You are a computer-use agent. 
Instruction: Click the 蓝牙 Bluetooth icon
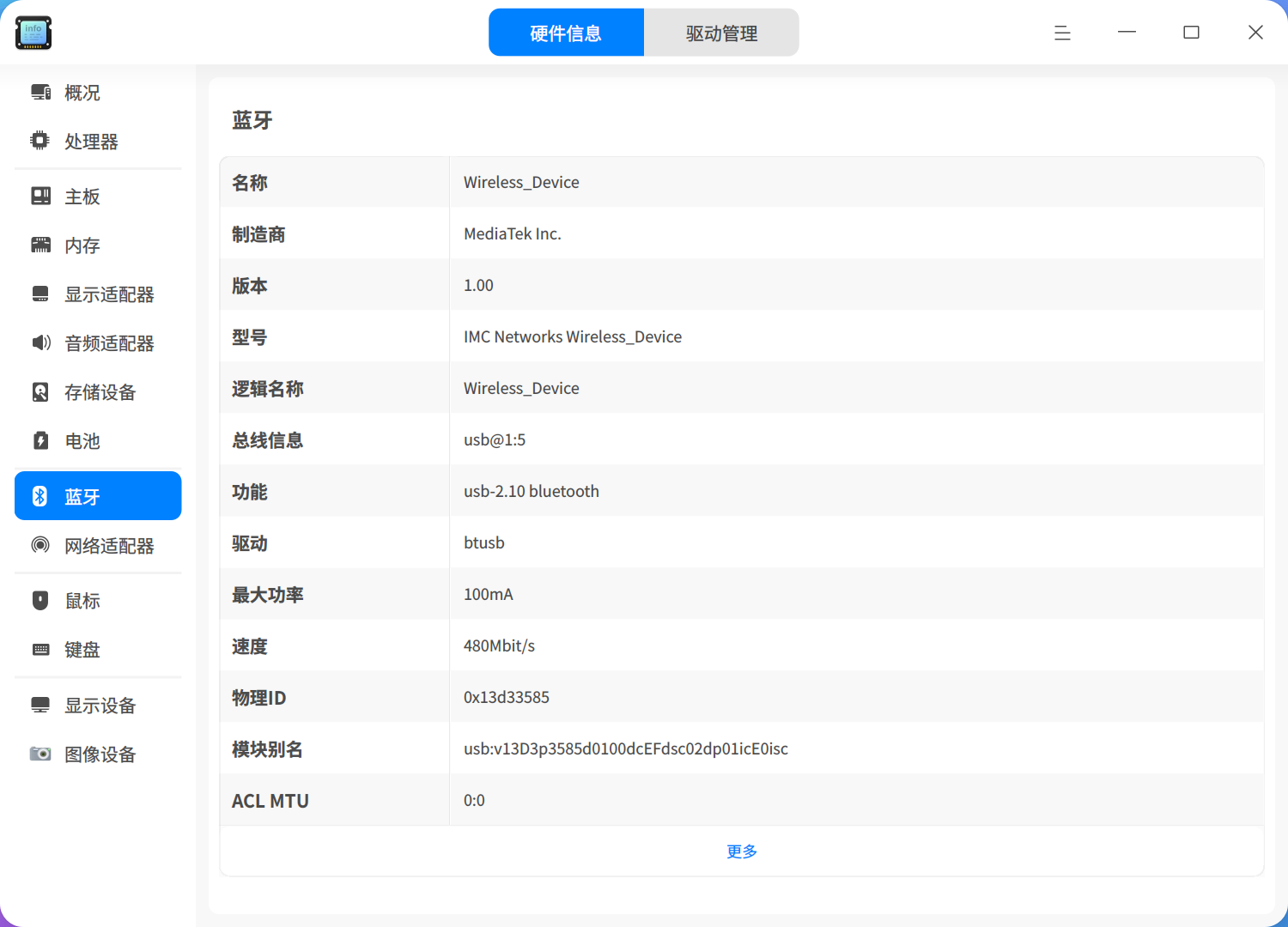coord(40,496)
